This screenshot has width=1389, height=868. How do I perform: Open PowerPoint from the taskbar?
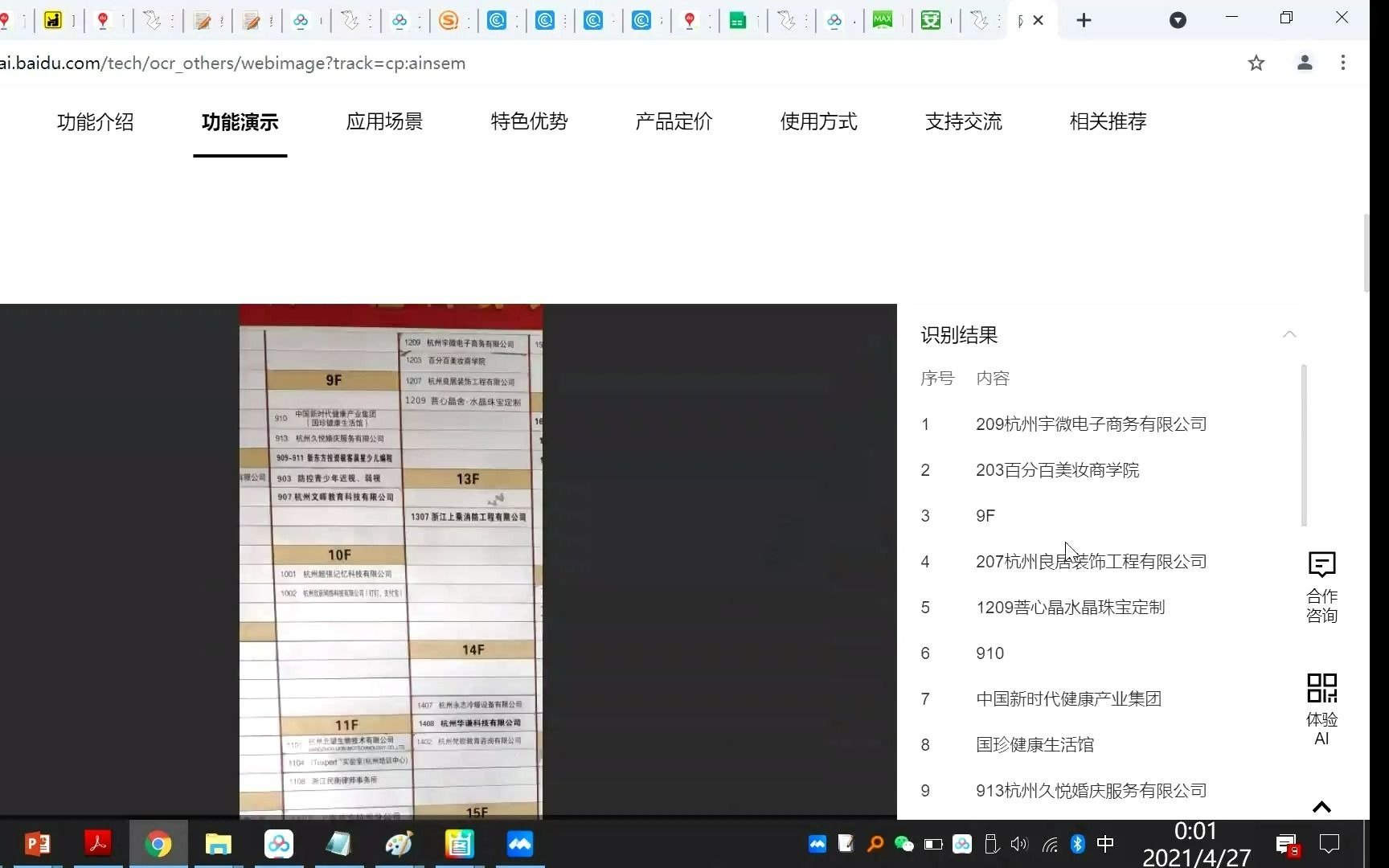[37, 844]
